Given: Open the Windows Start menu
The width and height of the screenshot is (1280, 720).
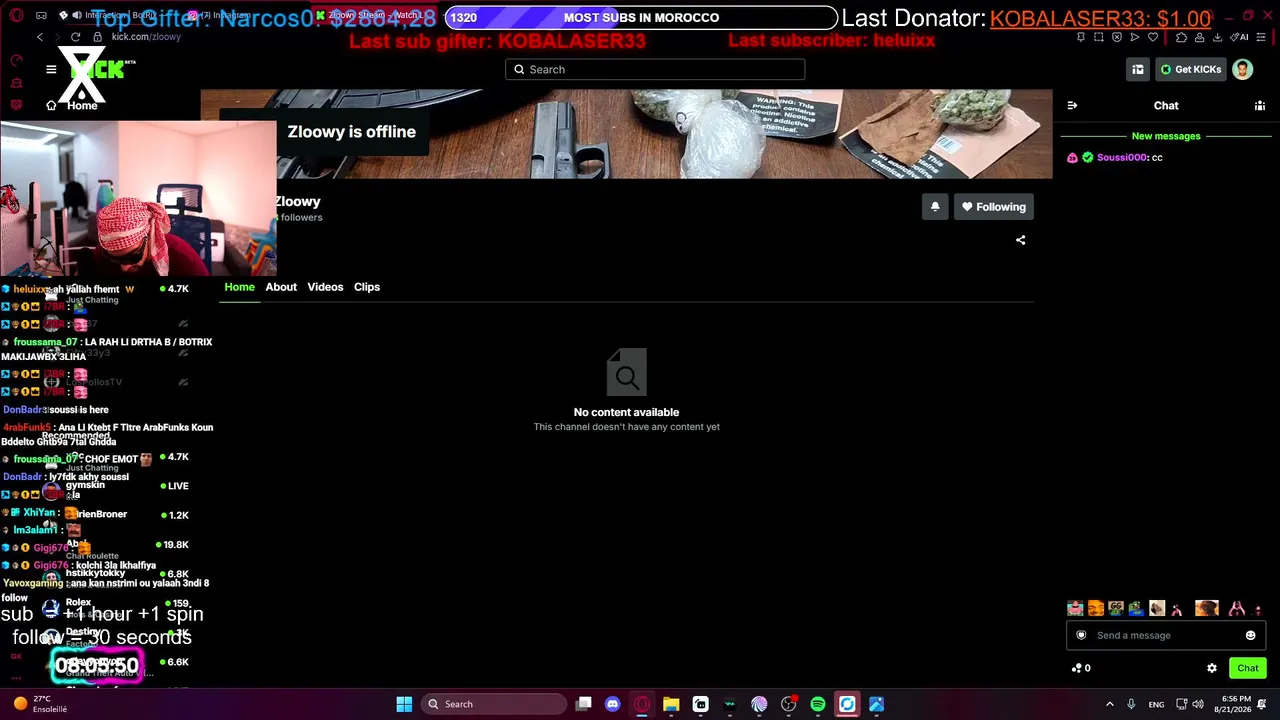Looking at the screenshot, I should coord(404,704).
